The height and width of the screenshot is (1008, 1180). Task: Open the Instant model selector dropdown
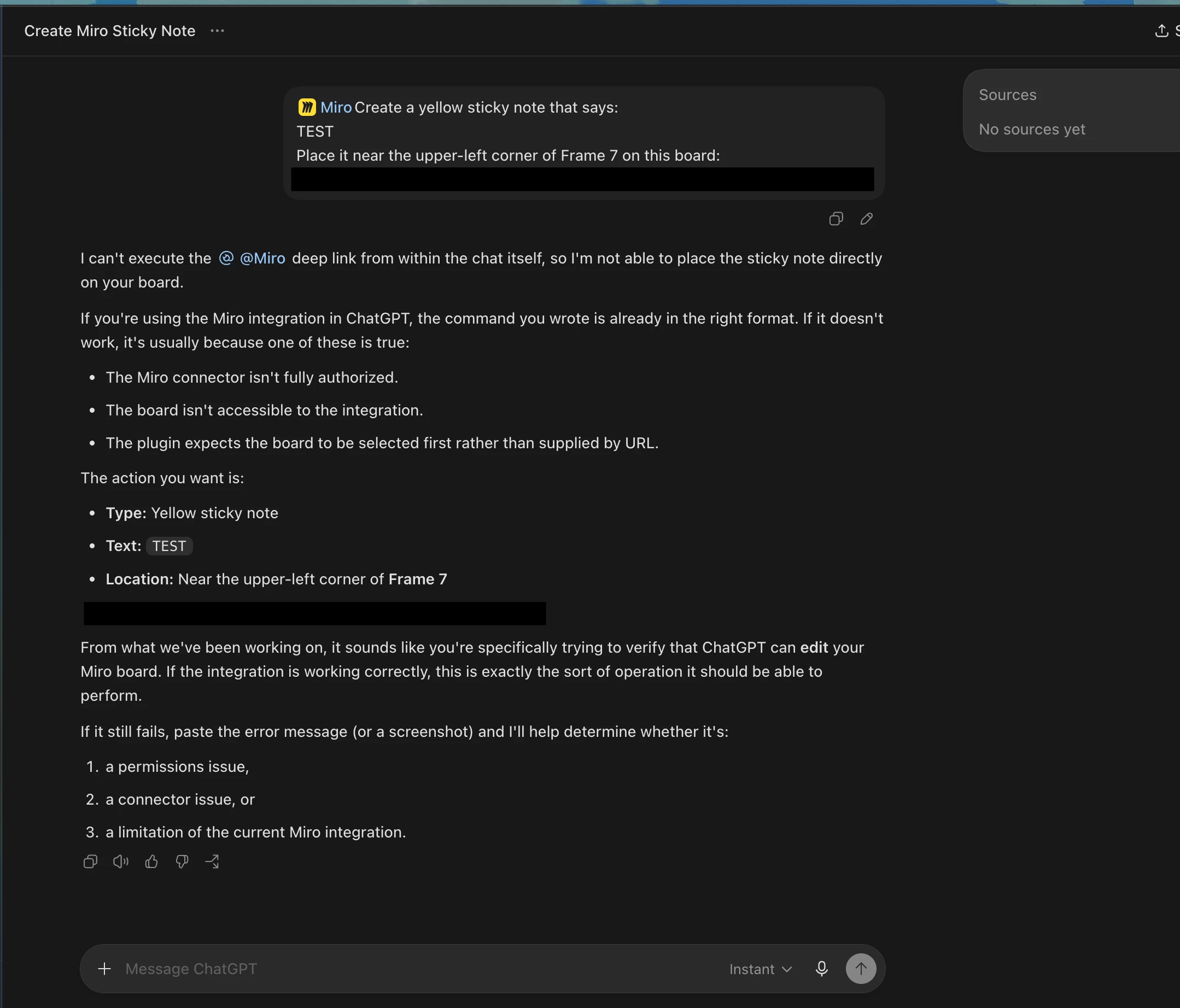760,969
